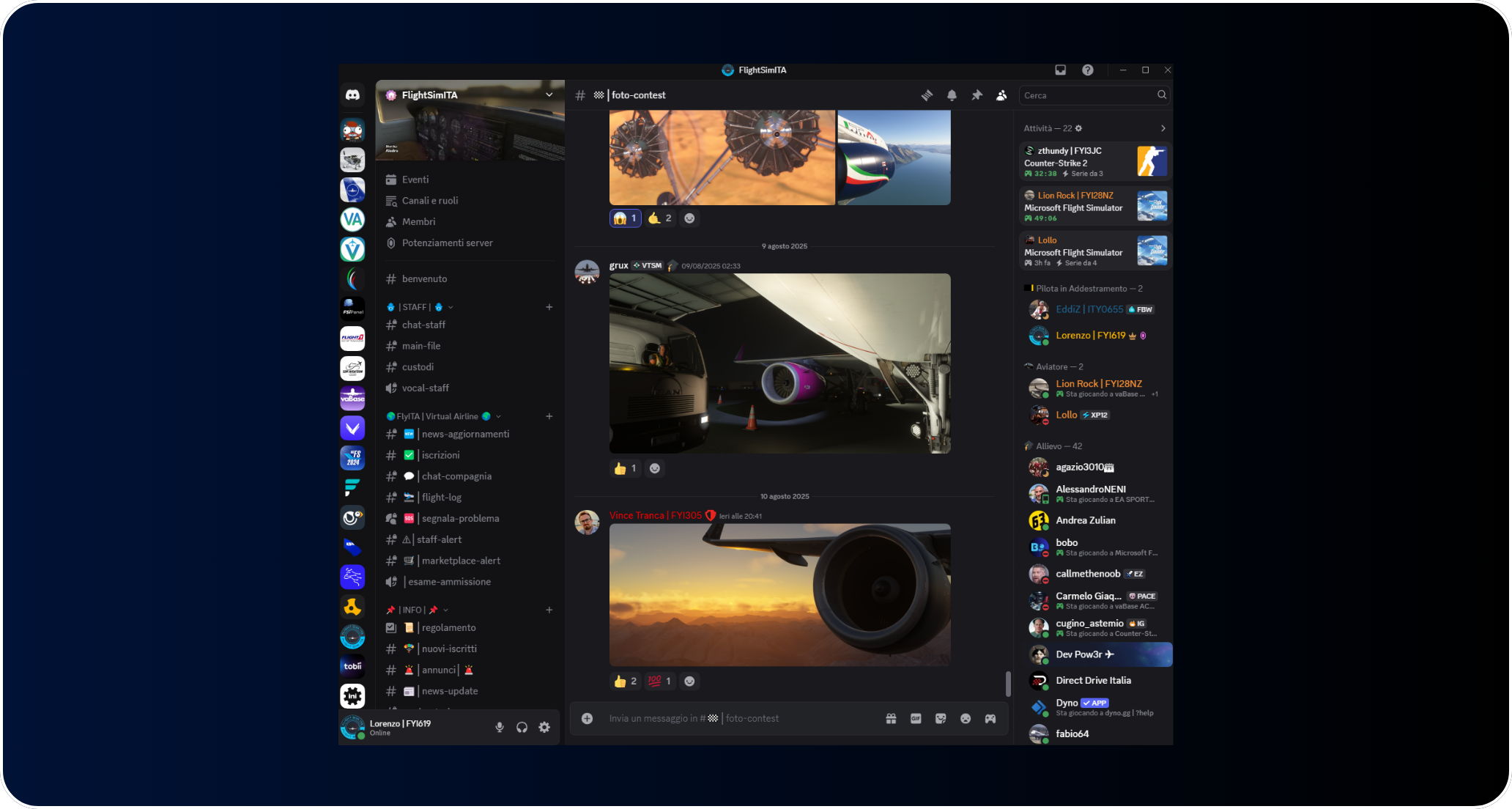
Task: Toggle the thumbs-up reaction on Vince Tranca's photo
Action: pos(625,681)
